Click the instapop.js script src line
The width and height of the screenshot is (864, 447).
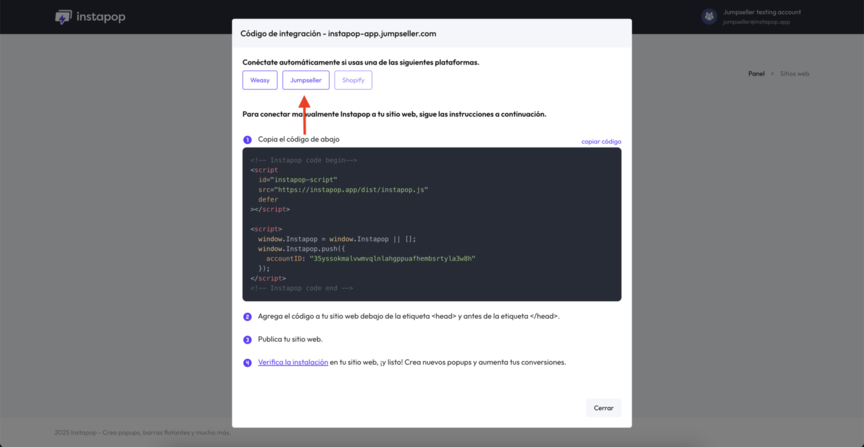pos(343,190)
